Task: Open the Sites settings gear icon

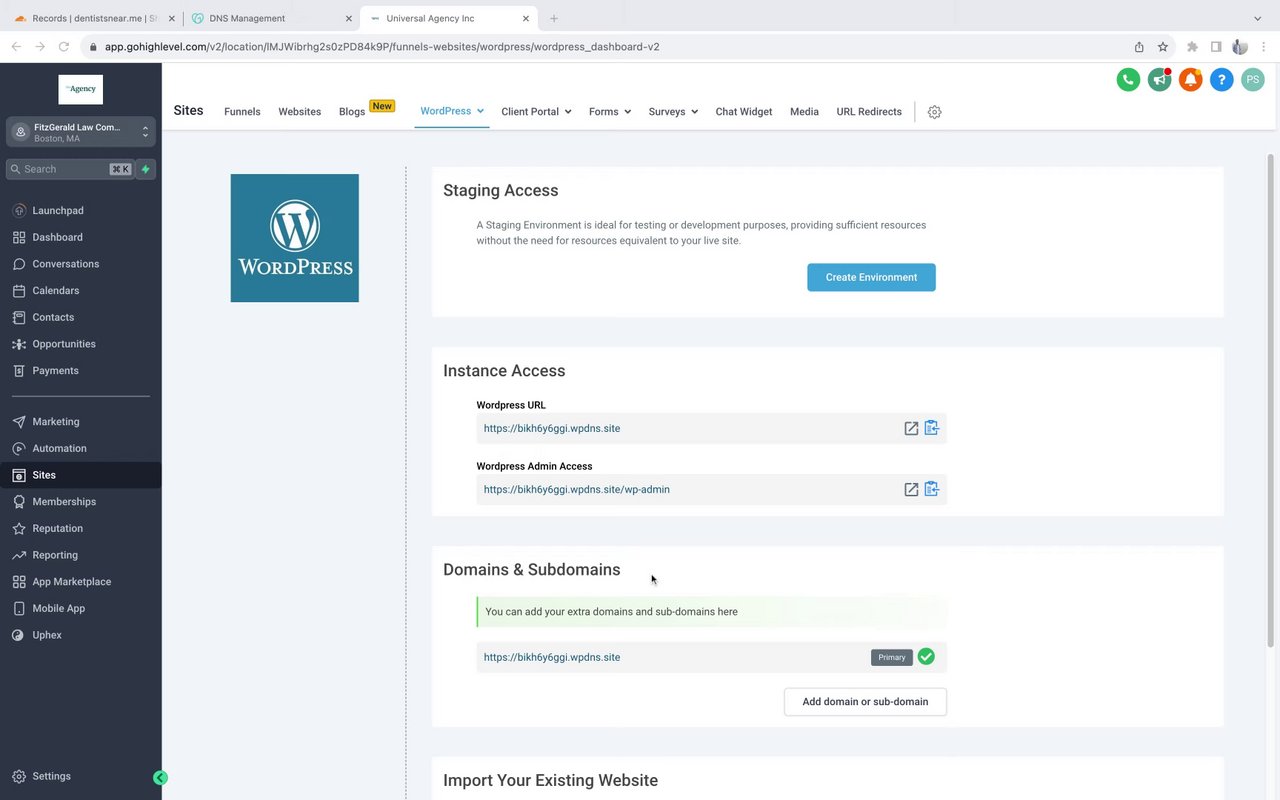Action: pyautogui.click(x=934, y=112)
